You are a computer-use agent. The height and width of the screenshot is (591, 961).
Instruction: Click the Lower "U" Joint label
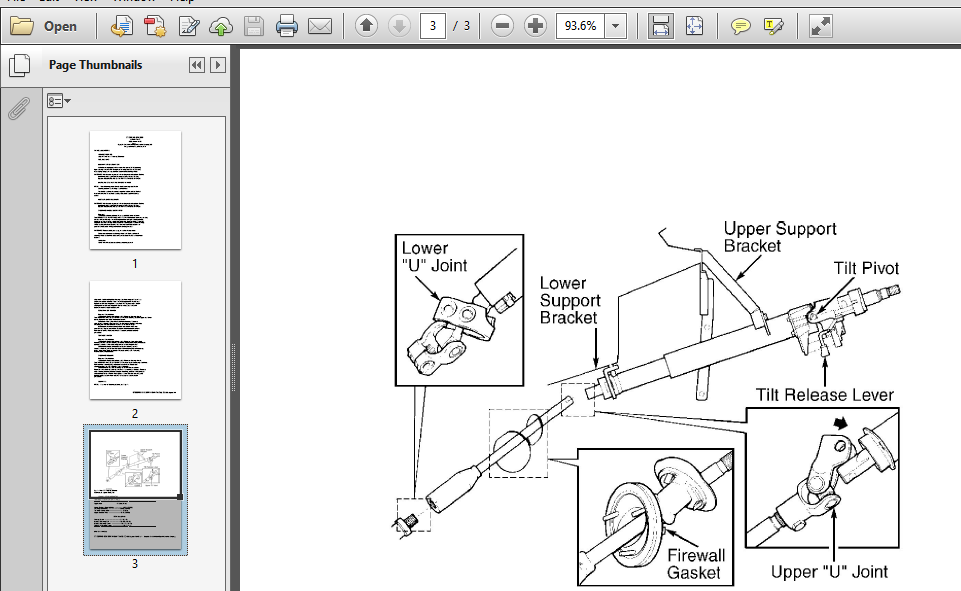coord(434,257)
